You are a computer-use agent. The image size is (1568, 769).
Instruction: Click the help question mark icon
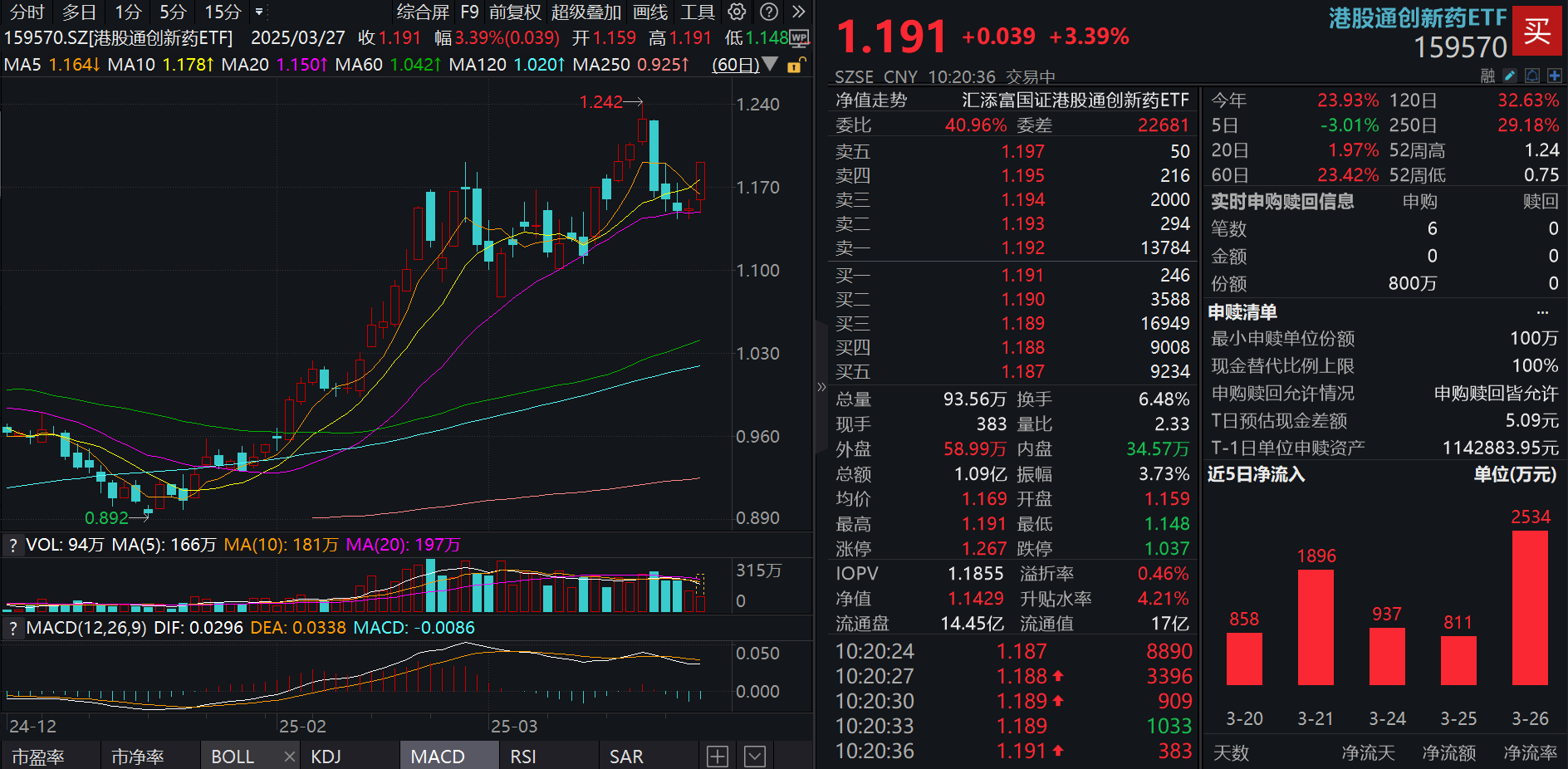tap(768, 12)
